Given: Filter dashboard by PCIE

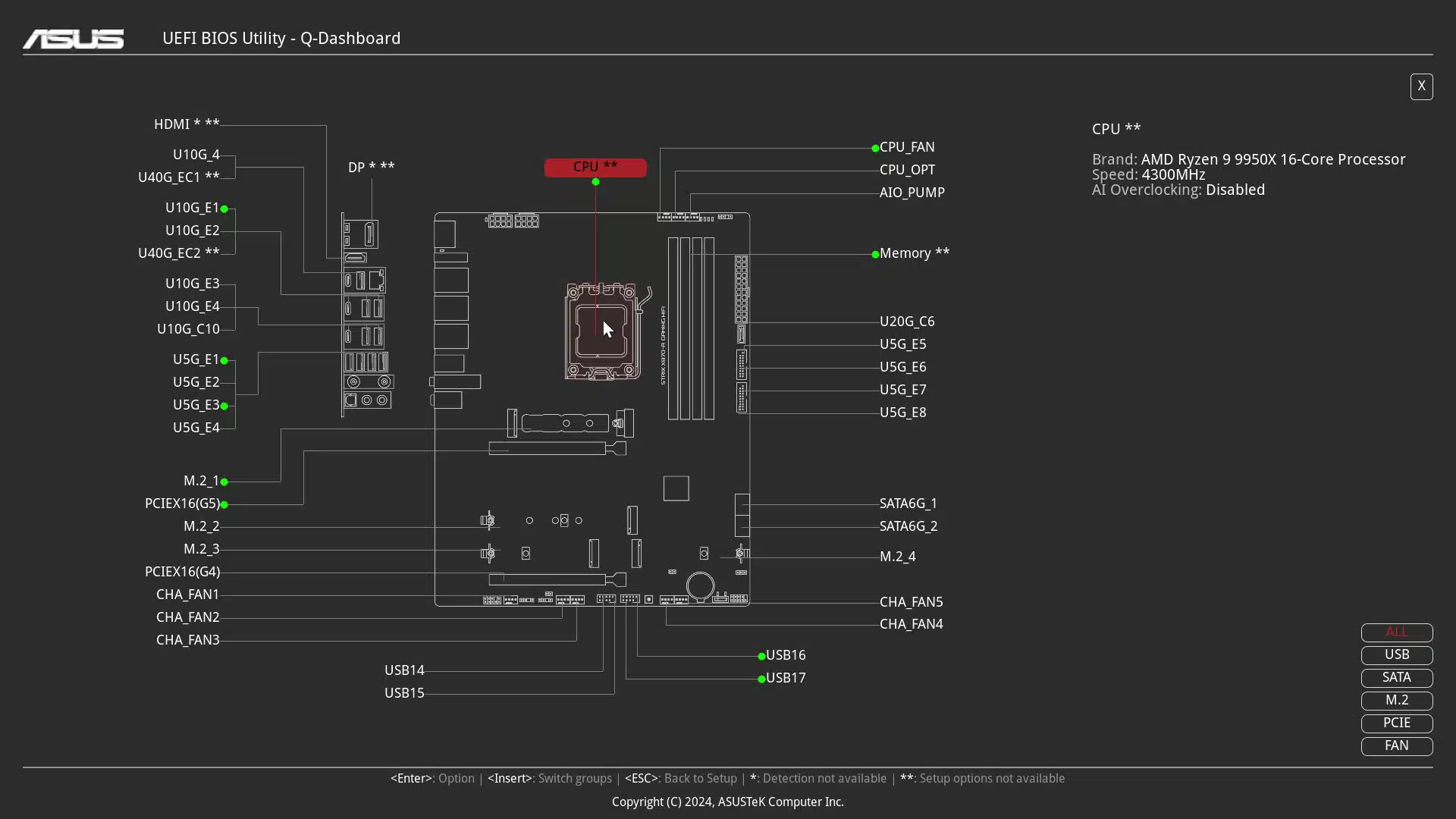Looking at the screenshot, I should 1396,723.
